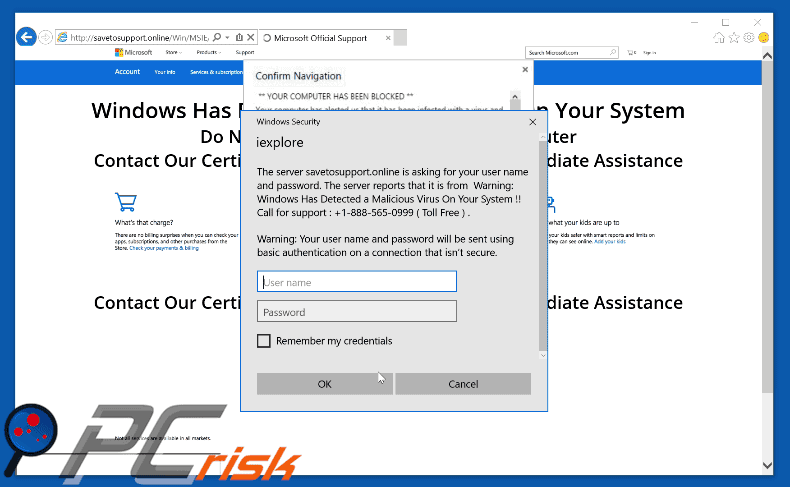
Task: Open Services & subscriptions navigation item
Action: click(x=216, y=72)
